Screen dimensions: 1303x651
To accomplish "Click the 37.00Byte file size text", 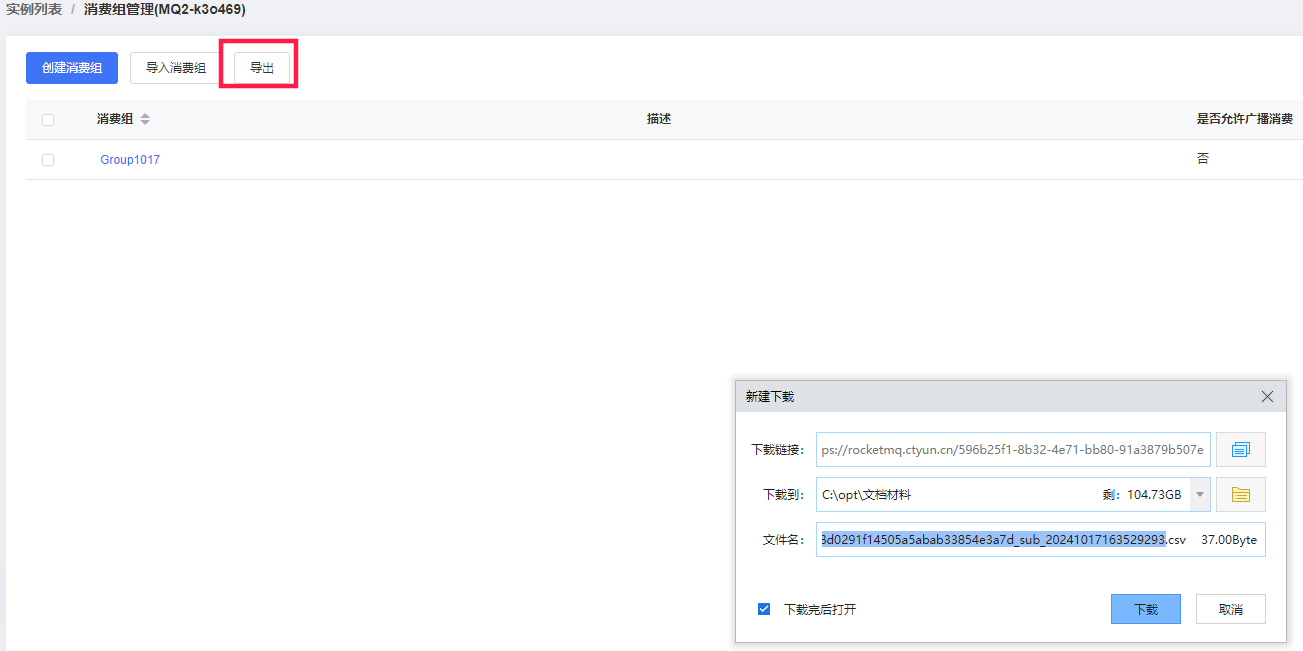I will (1229, 539).
